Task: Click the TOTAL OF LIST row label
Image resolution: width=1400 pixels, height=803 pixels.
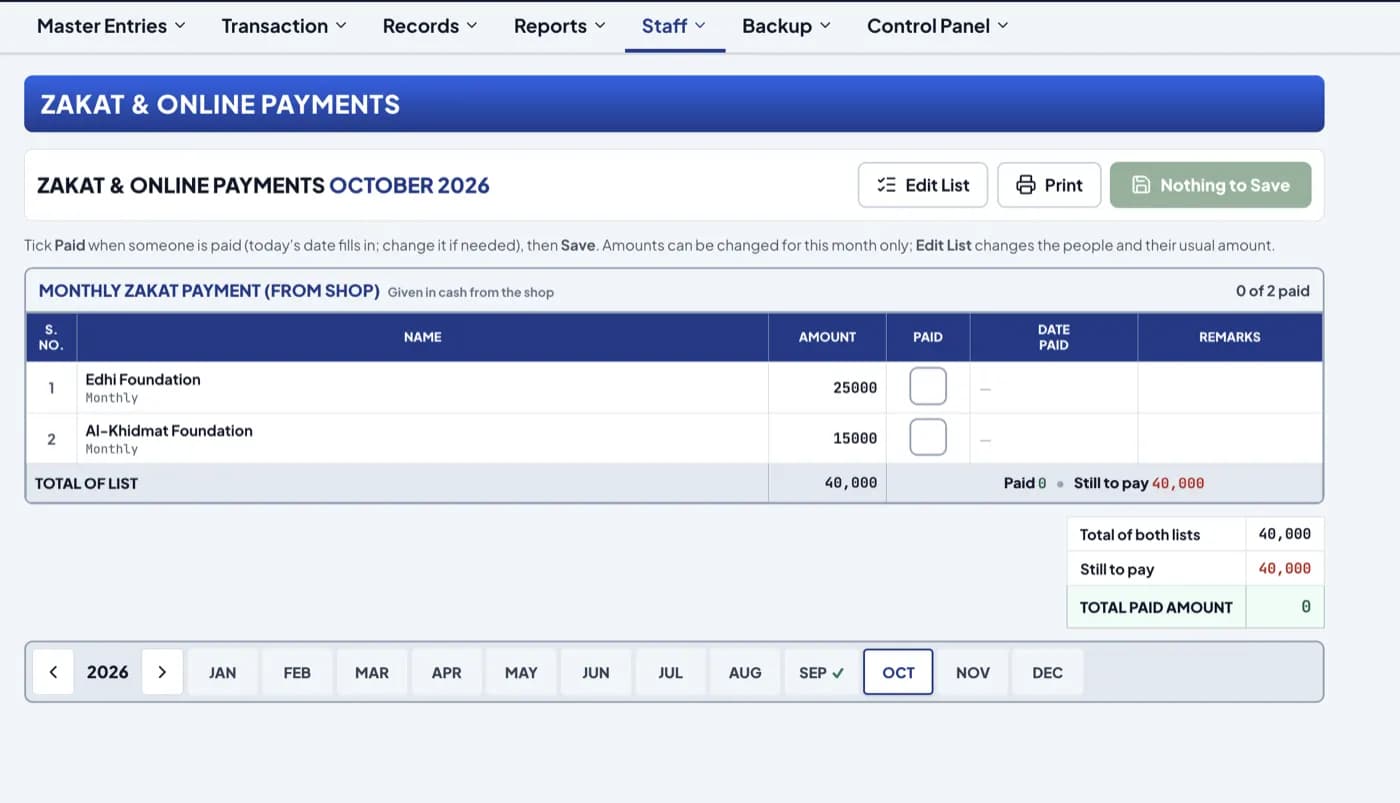Action: pyautogui.click(x=86, y=483)
